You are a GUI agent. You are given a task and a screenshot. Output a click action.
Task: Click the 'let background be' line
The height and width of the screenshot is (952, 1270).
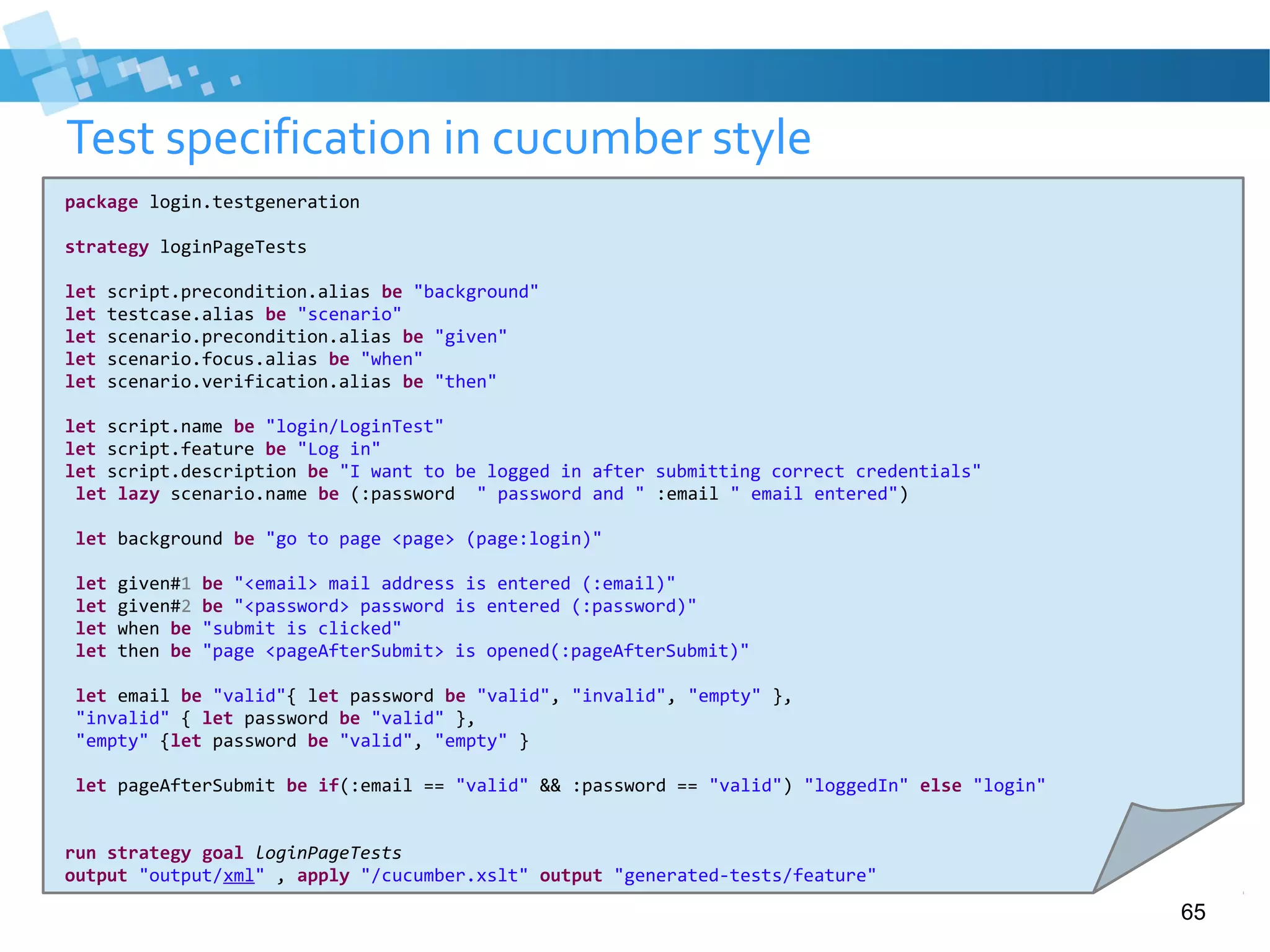click(339, 539)
